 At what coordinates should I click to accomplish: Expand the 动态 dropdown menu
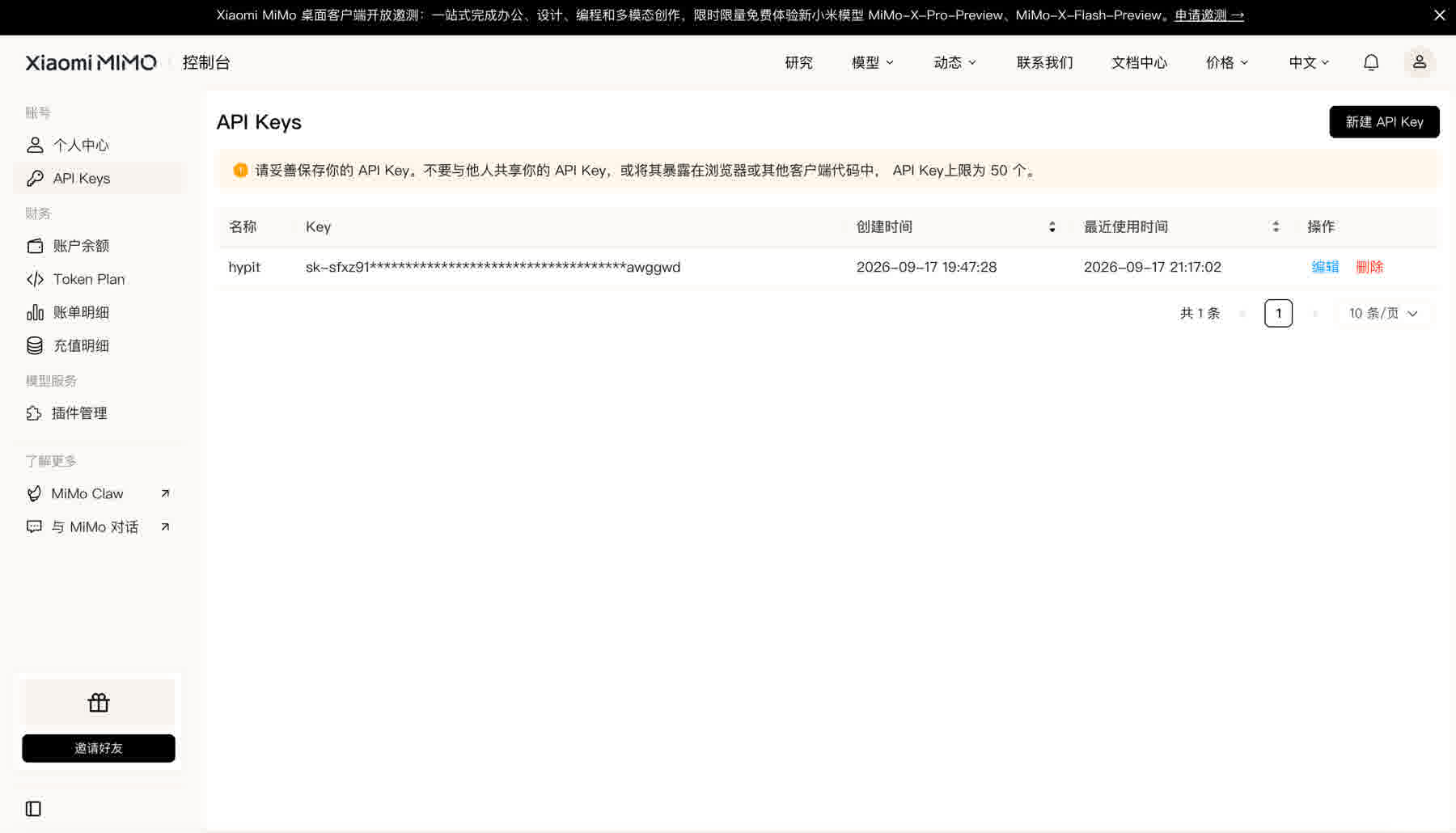tap(954, 62)
